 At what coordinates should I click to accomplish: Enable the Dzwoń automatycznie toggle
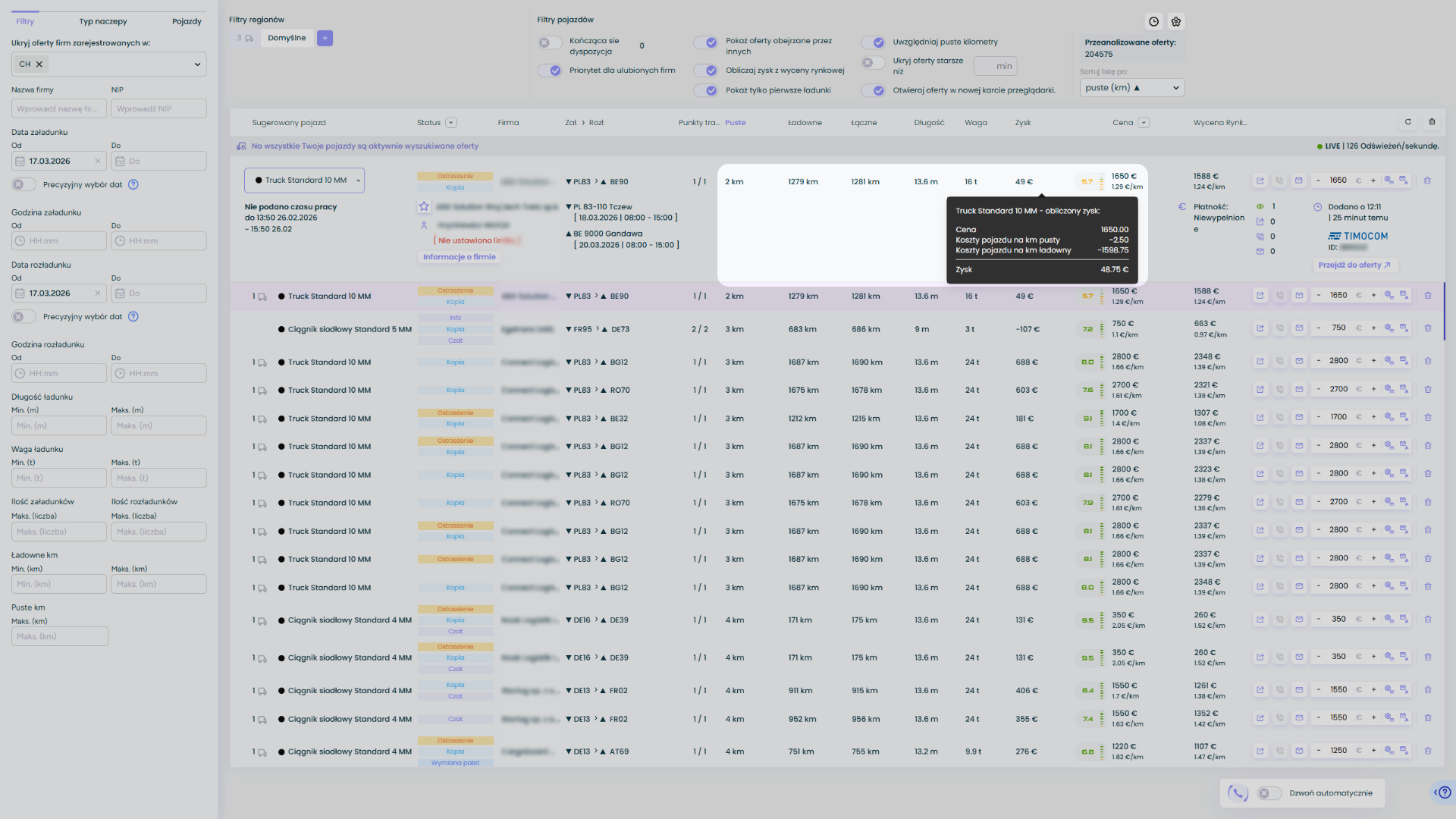click(1269, 793)
